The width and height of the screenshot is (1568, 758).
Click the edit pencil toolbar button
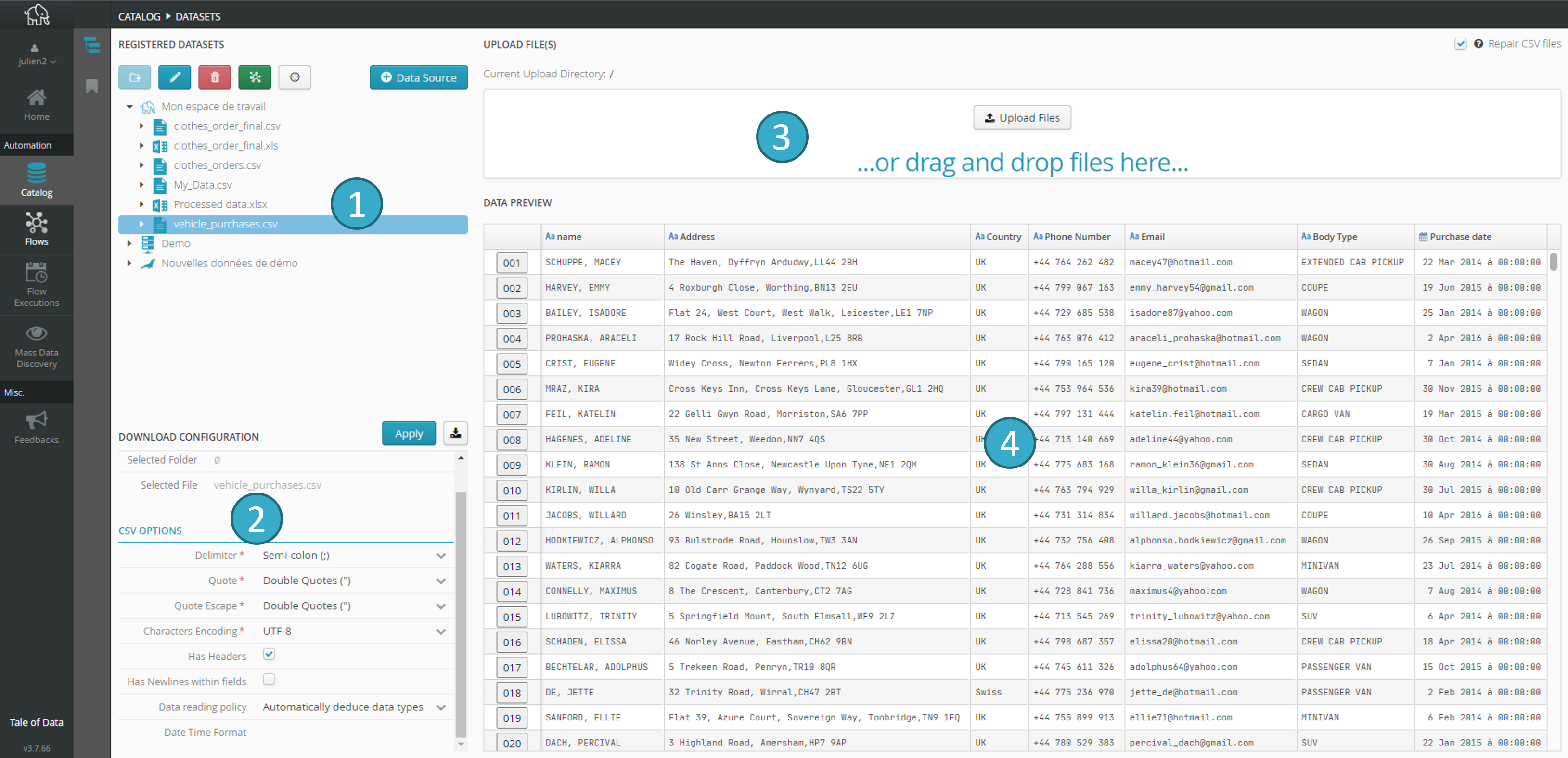coord(175,77)
